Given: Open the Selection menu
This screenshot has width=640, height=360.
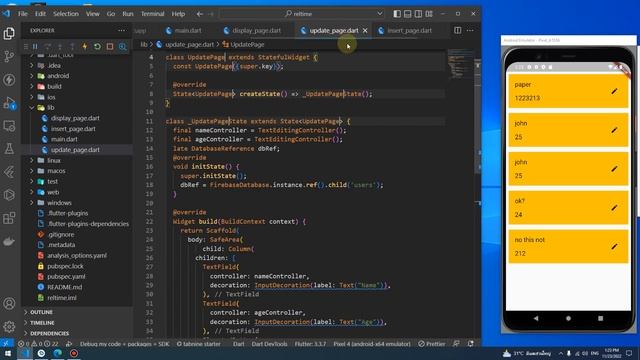Looking at the screenshot, I should (66, 14).
